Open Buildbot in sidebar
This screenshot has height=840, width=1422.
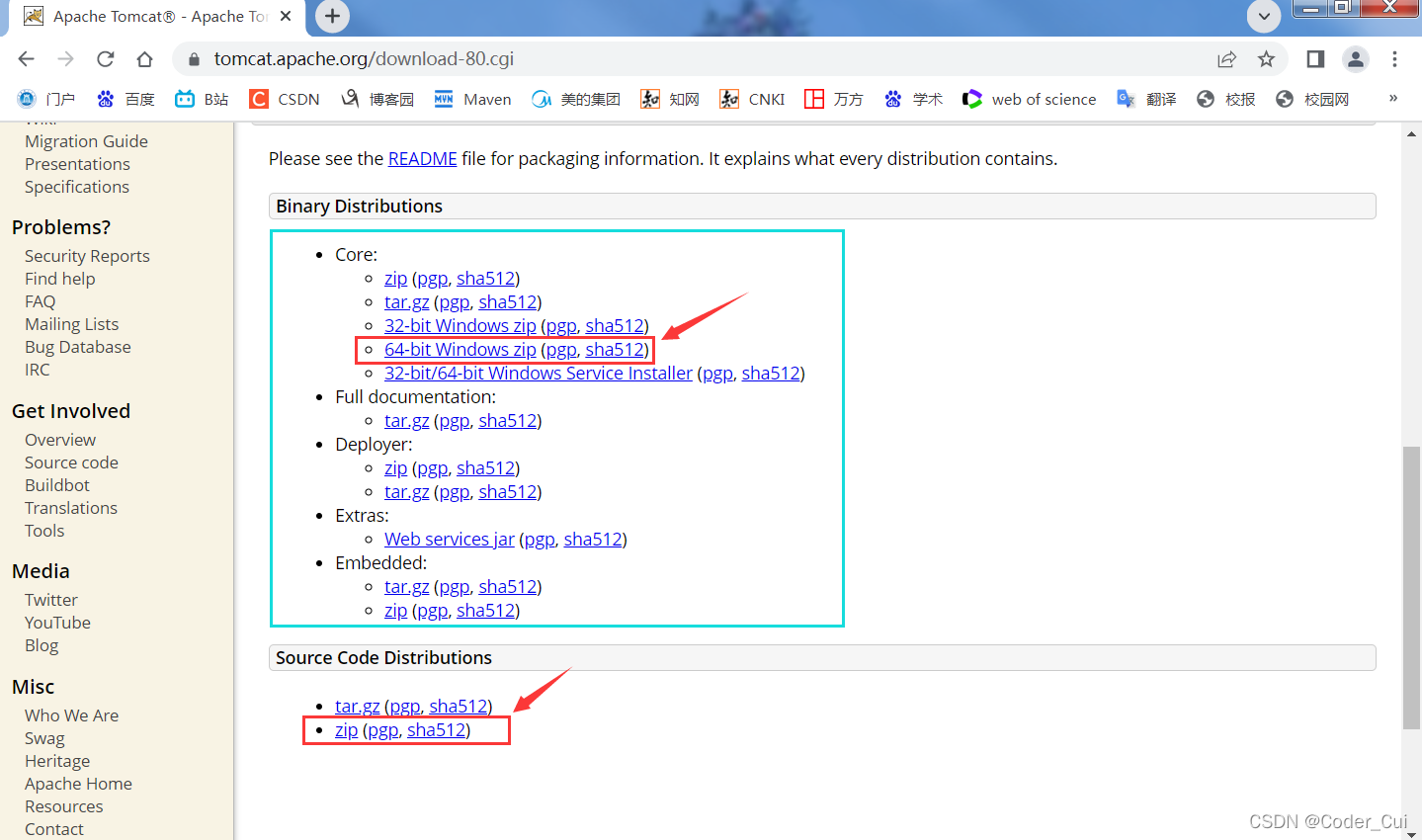pyautogui.click(x=56, y=485)
